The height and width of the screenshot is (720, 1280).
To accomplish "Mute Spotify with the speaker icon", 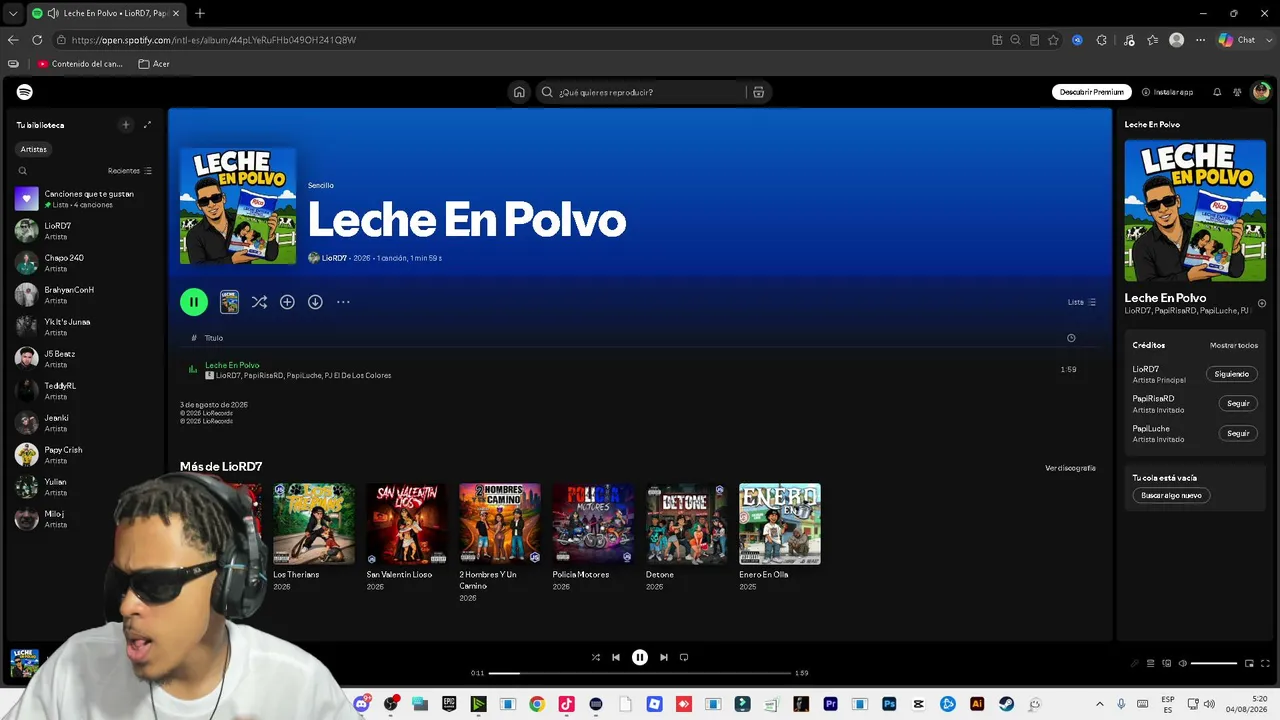I will pos(1183,663).
